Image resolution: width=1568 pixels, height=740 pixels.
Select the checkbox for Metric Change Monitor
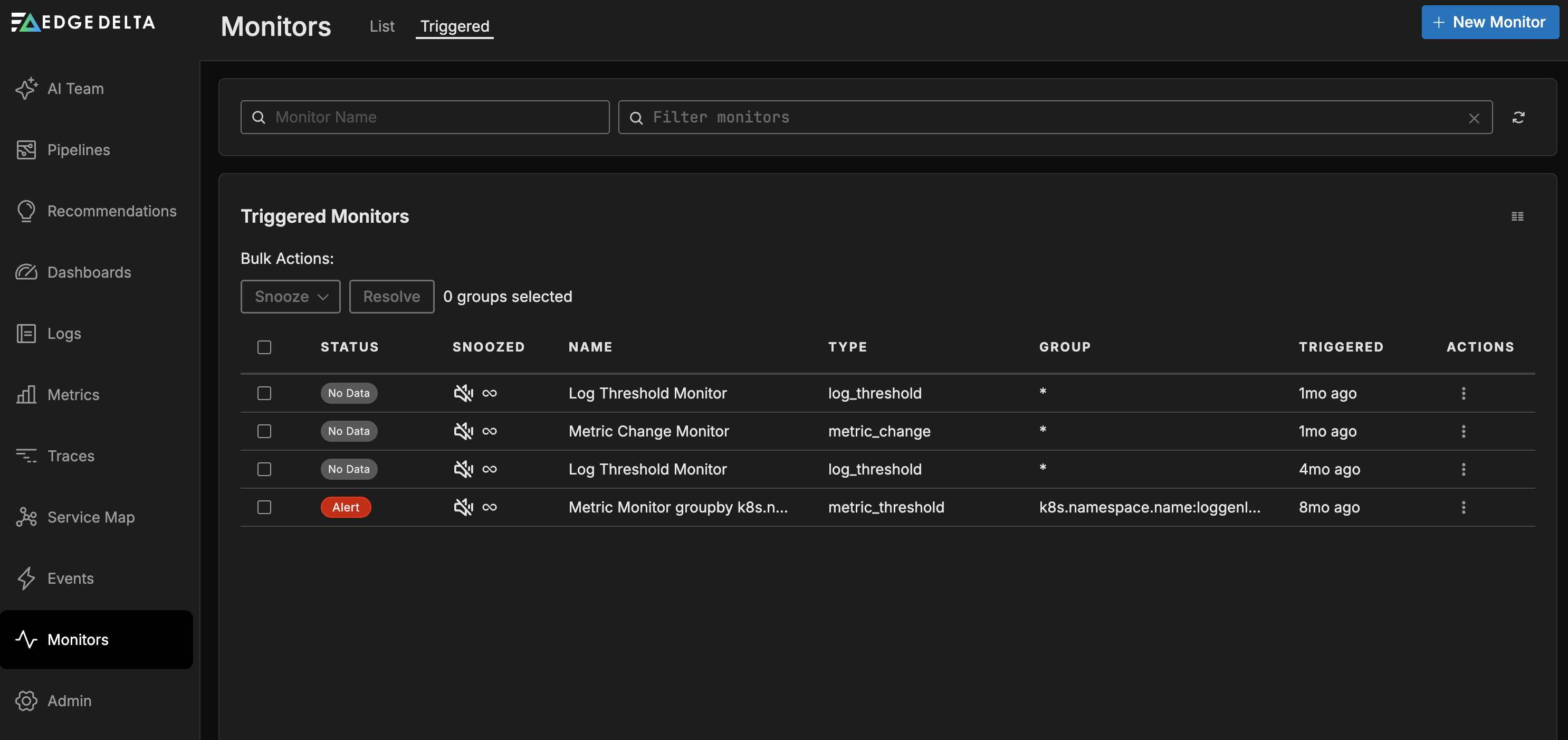tap(264, 431)
